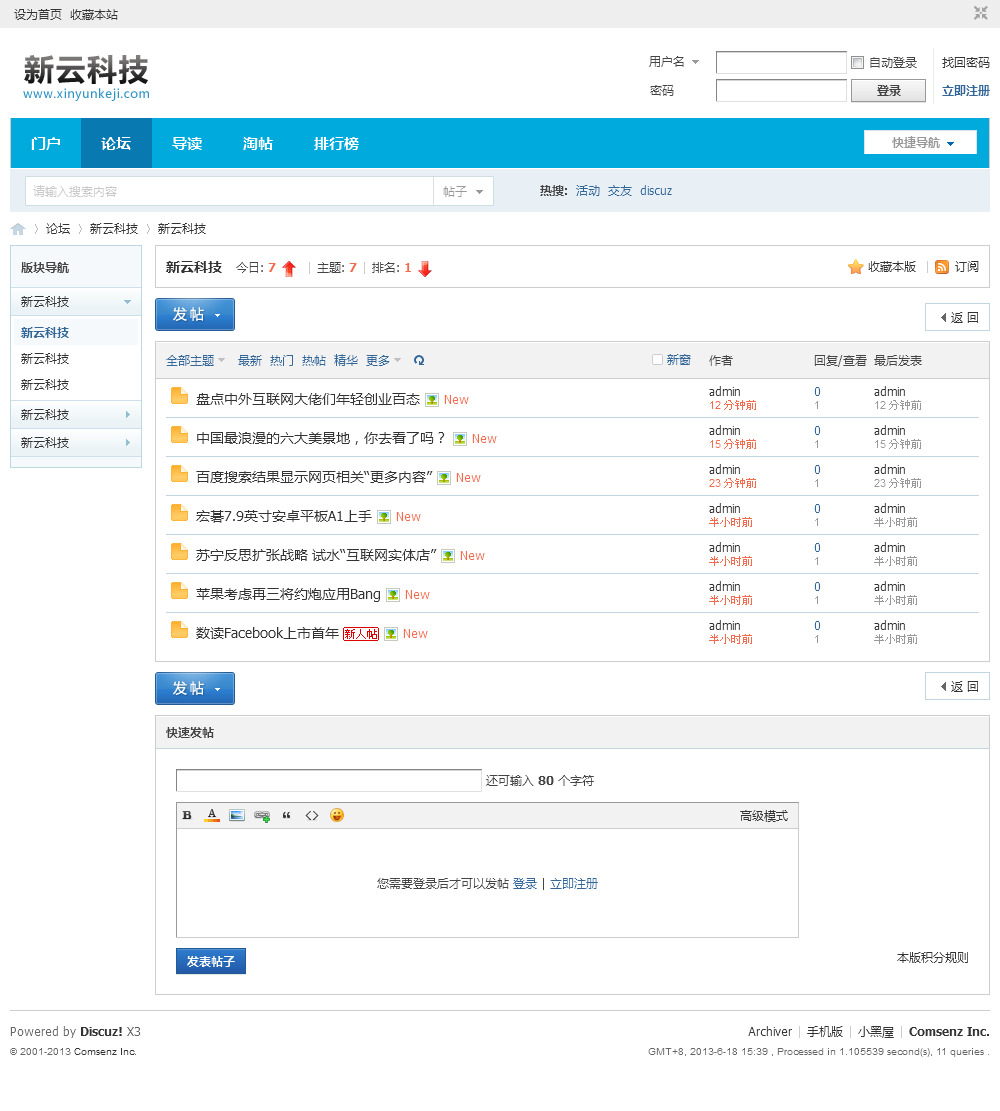Image resolution: width=1000 pixels, height=1111 pixels.
Task: Click the RSS 订阅 subscription icon
Action: click(941, 267)
